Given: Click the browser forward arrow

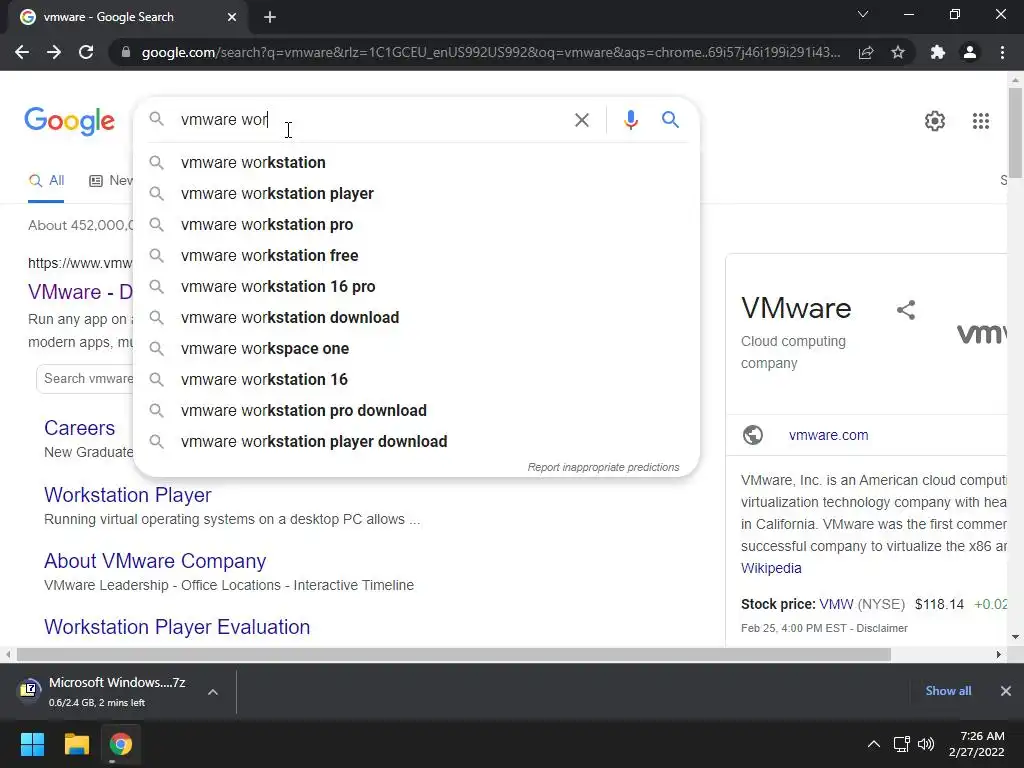Looking at the screenshot, I should point(54,52).
